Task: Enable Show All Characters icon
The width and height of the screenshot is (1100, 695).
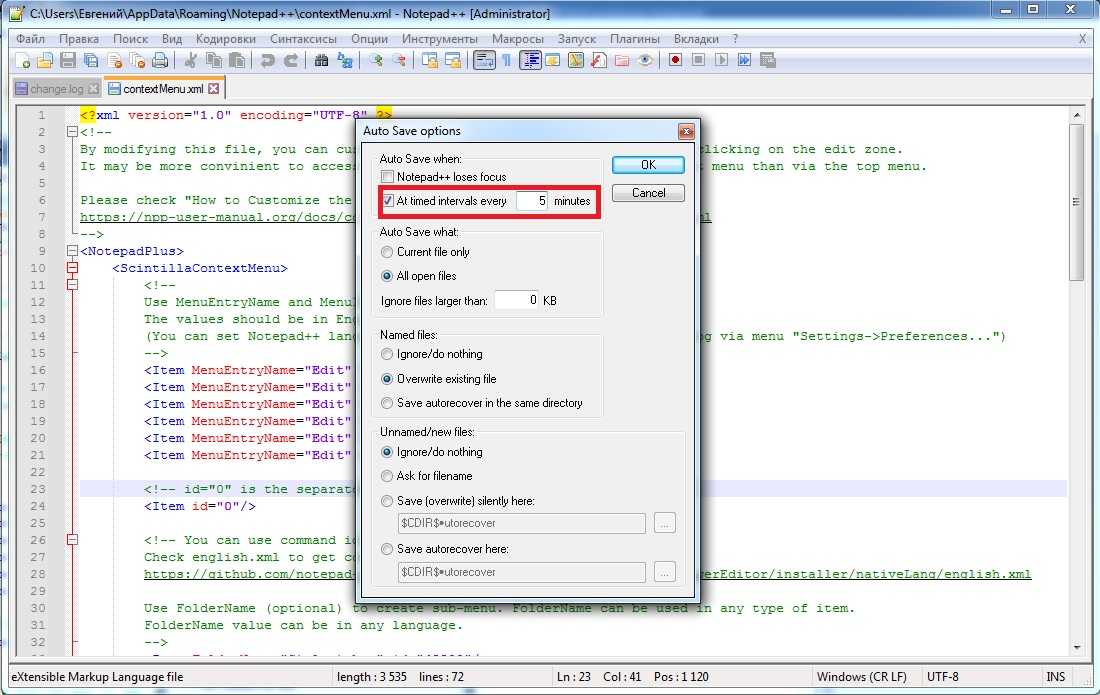Action: (x=507, y=60)
